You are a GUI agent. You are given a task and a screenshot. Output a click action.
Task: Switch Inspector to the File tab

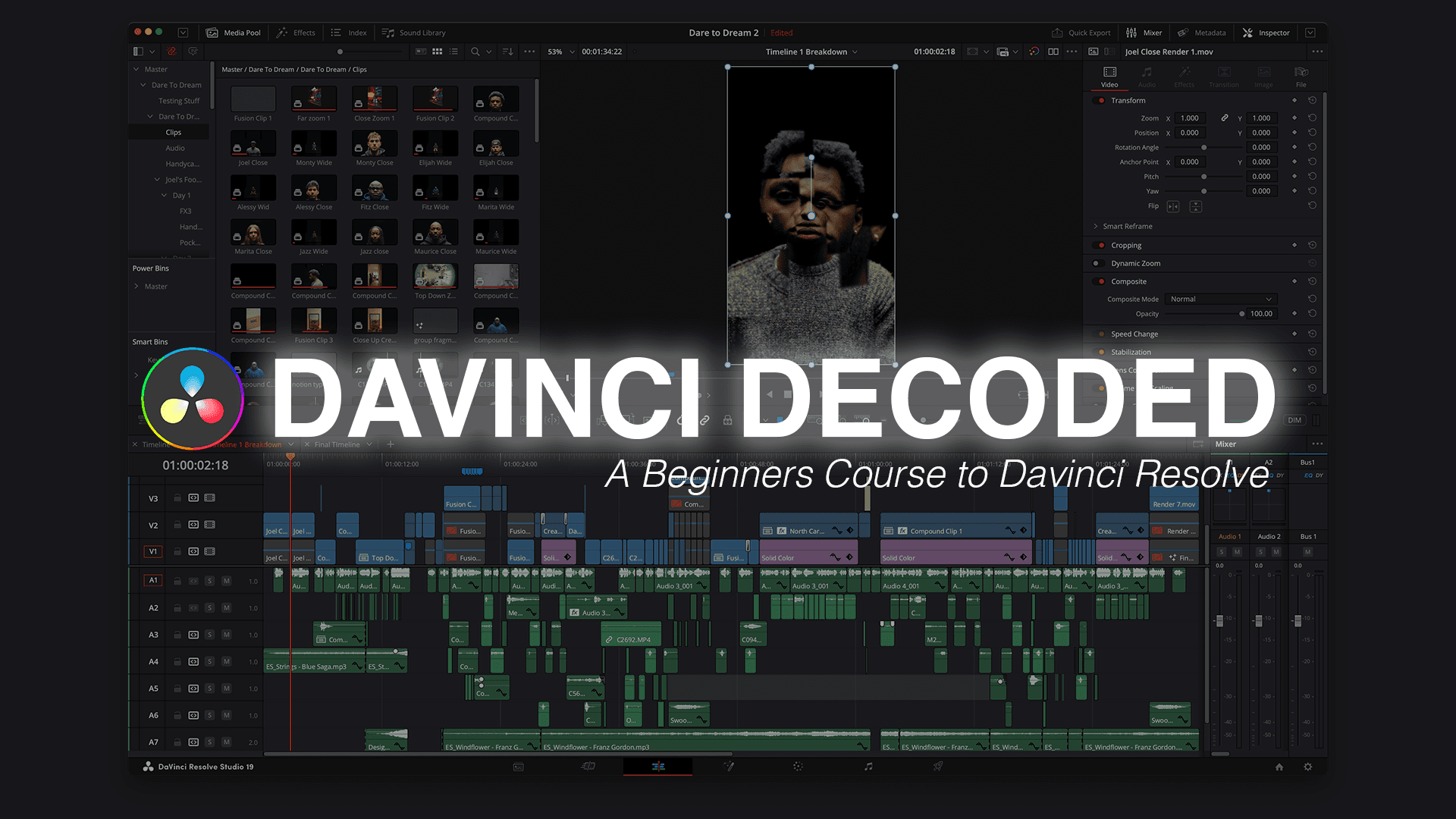coord(1301,77)
